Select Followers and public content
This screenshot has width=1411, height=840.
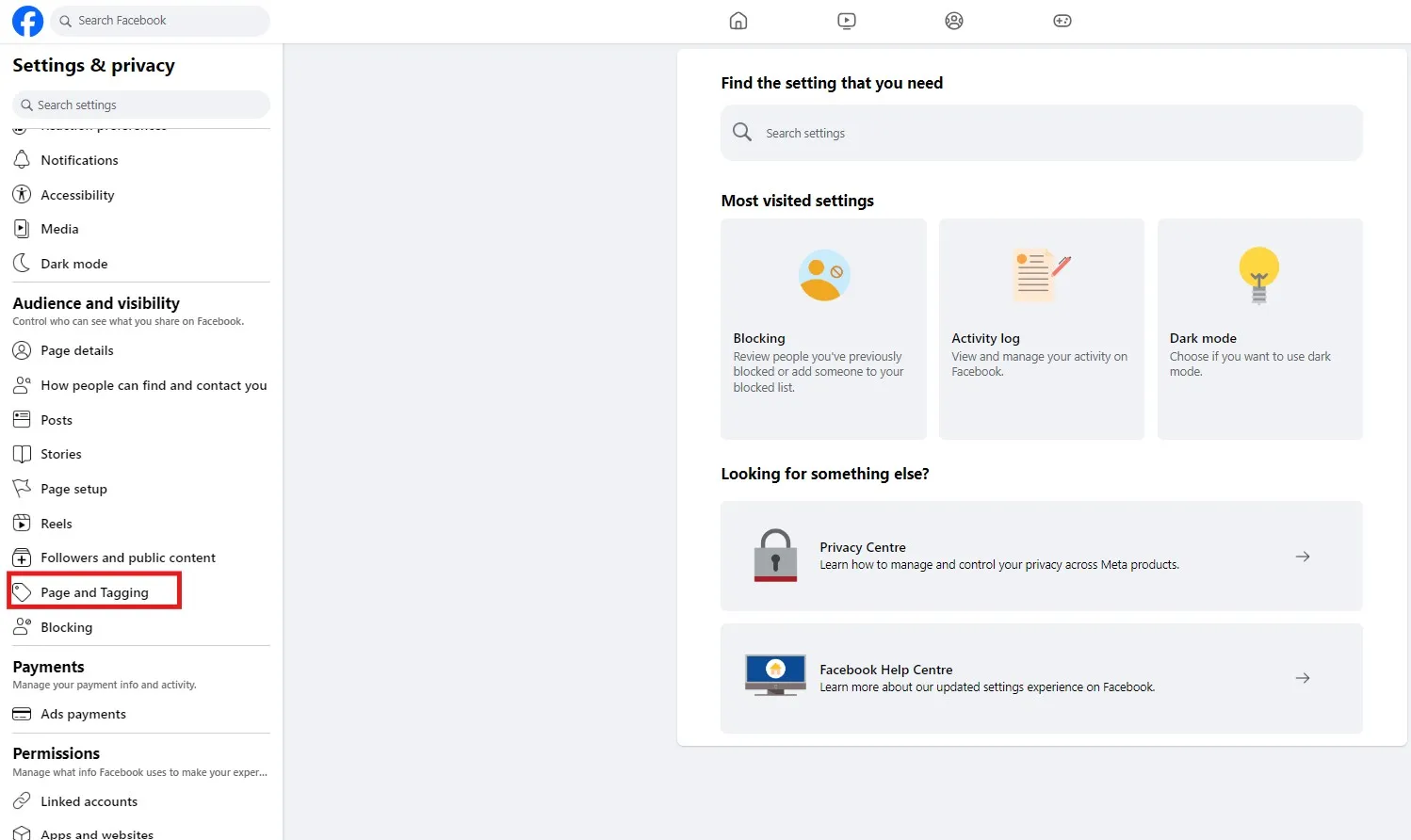tap(127, 557)
